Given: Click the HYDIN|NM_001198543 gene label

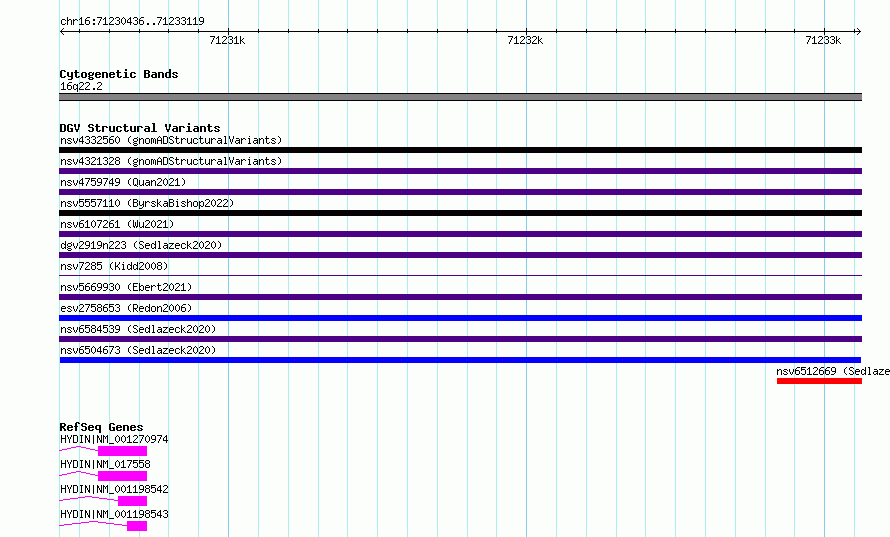Looking at the screenshot, I should pyautogui.click(x=114, y=514).
